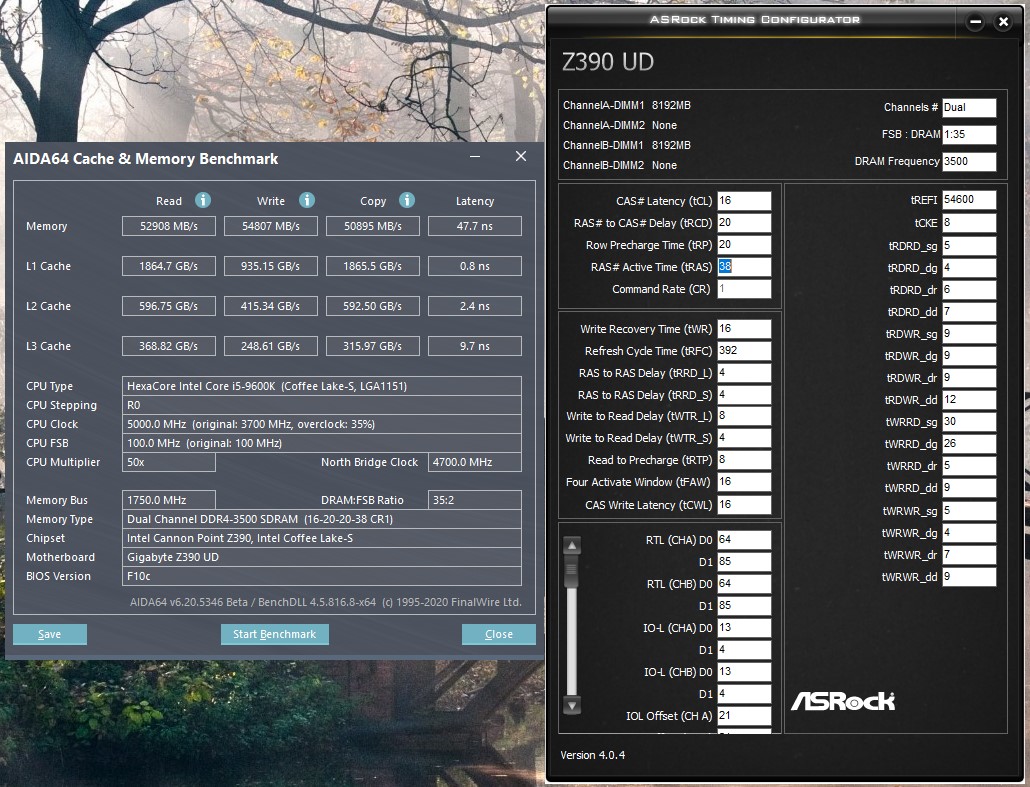
Task: Click the North Bridge Clock 4700.0 MHz value
Action: pyautogui.click(x=475, y=462)
